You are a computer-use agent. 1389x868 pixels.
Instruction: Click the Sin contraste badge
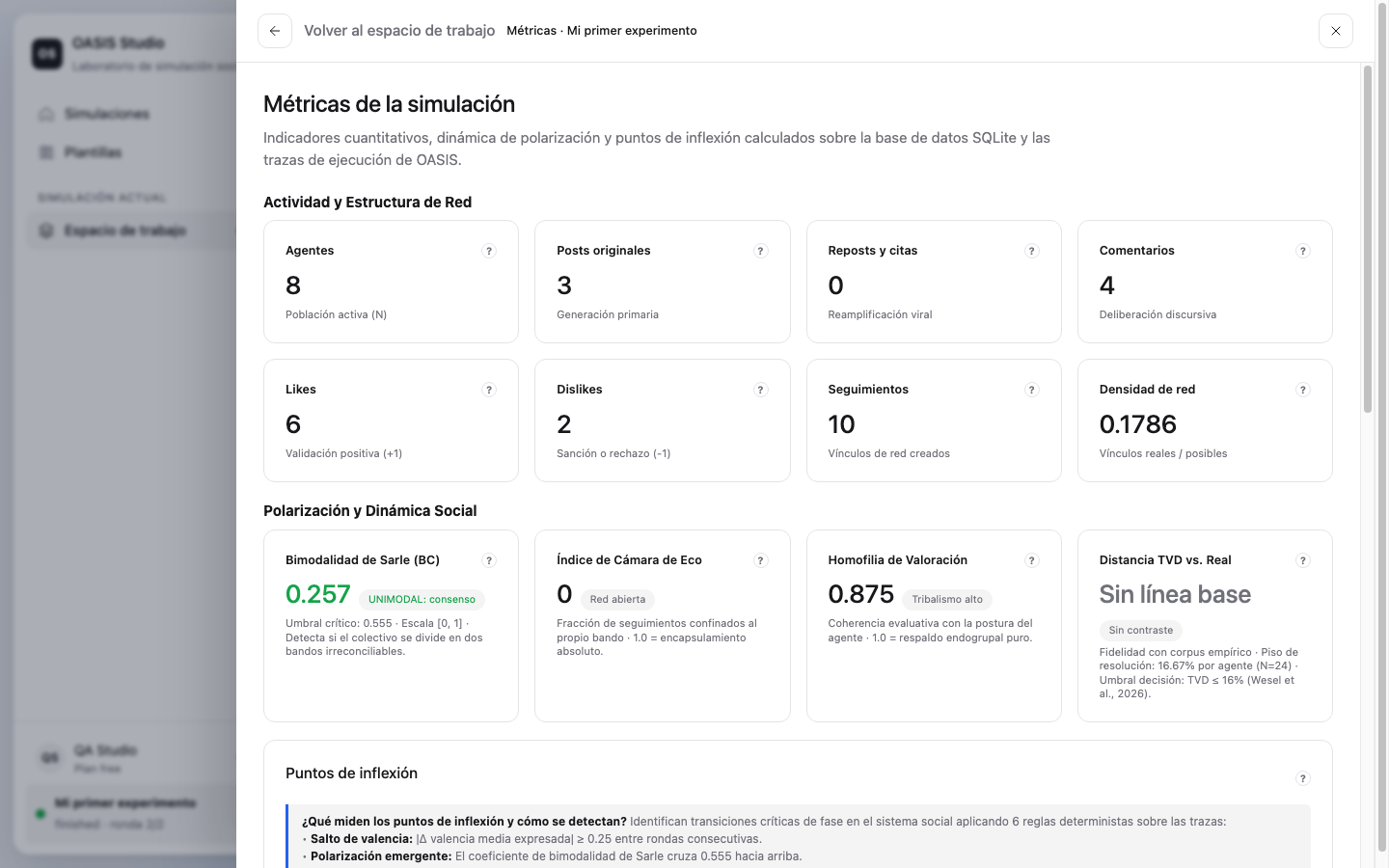point(1141,630)
